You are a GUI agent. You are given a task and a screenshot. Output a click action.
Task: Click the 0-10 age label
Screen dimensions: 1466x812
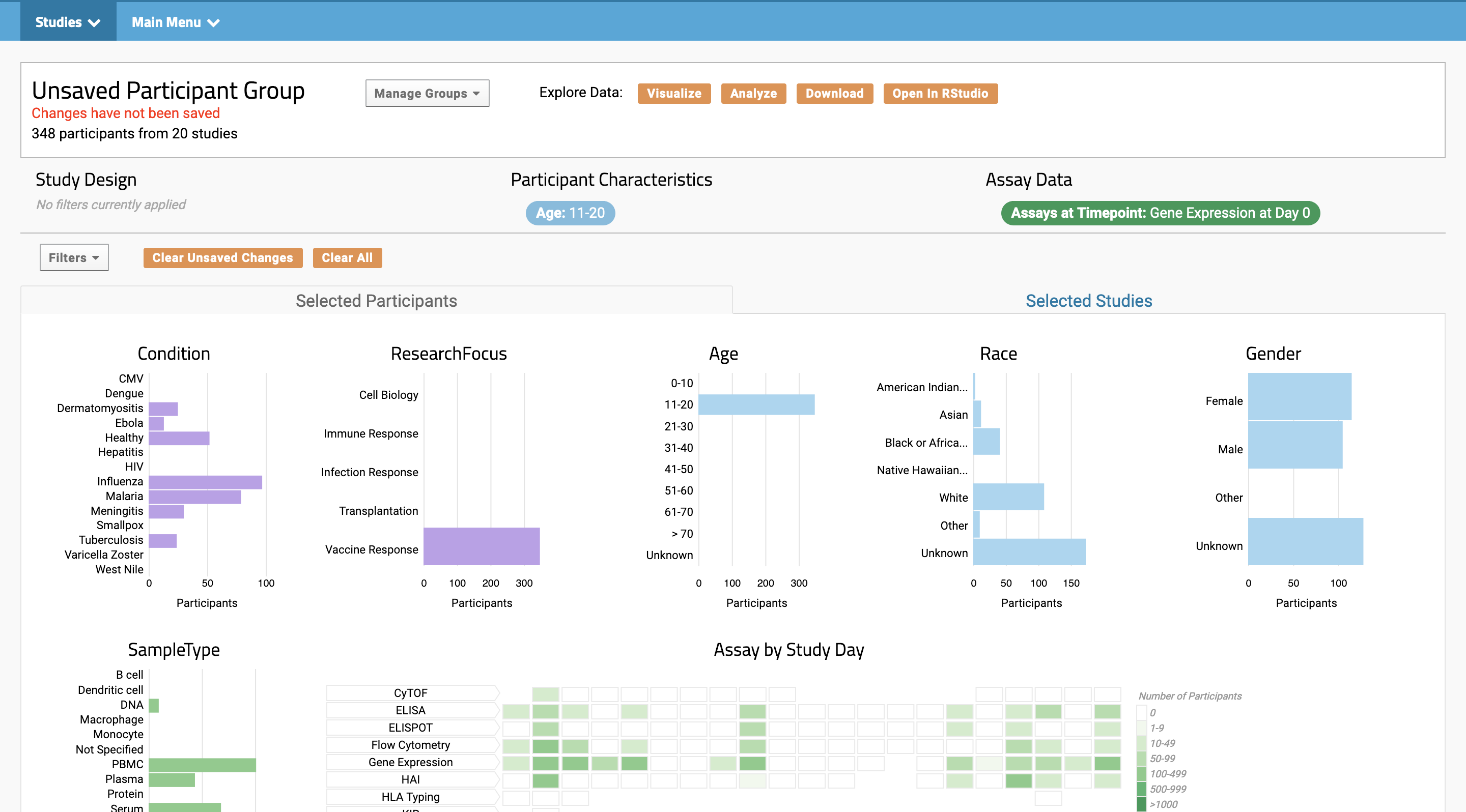pos(682,383)
